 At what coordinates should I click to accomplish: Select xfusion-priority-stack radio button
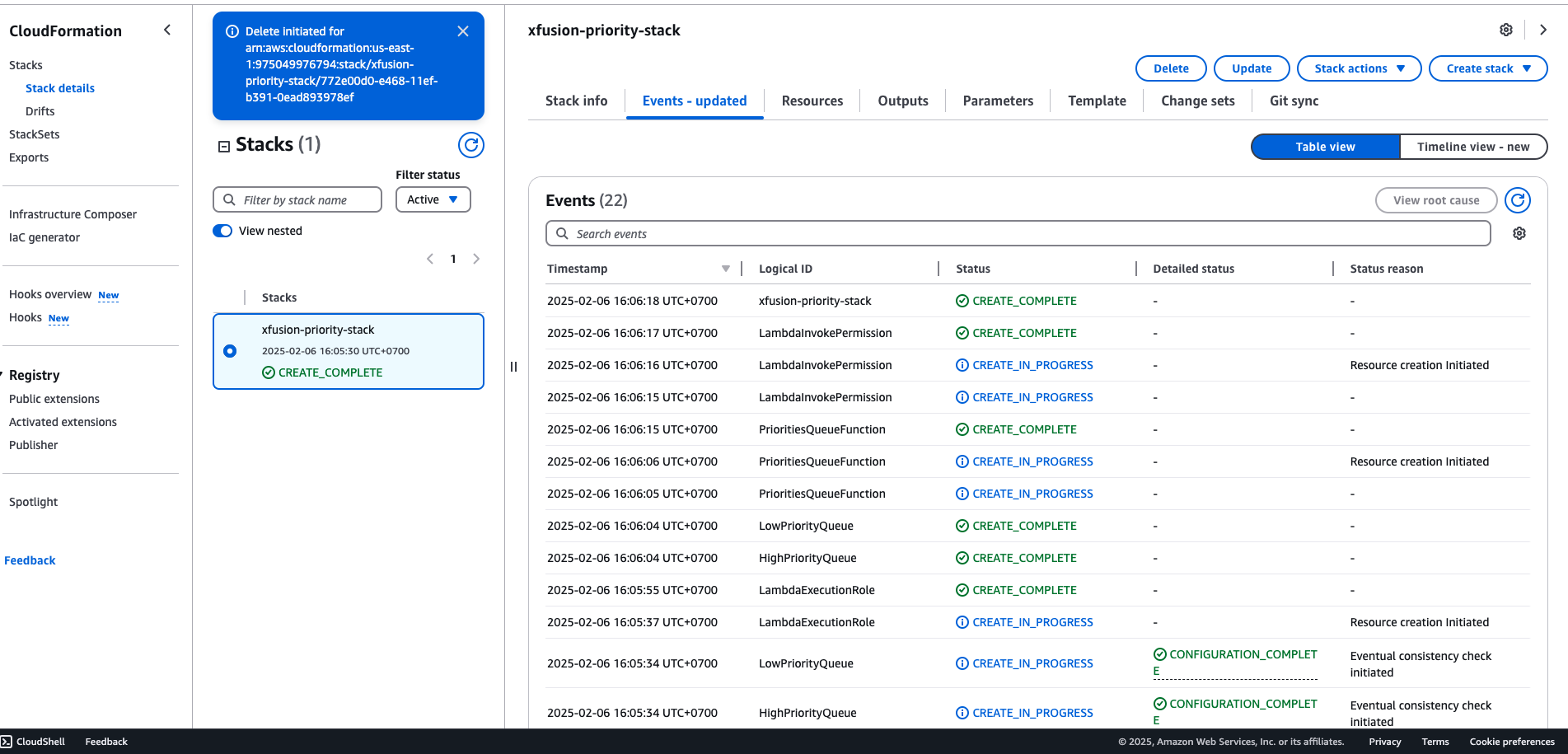230,351
